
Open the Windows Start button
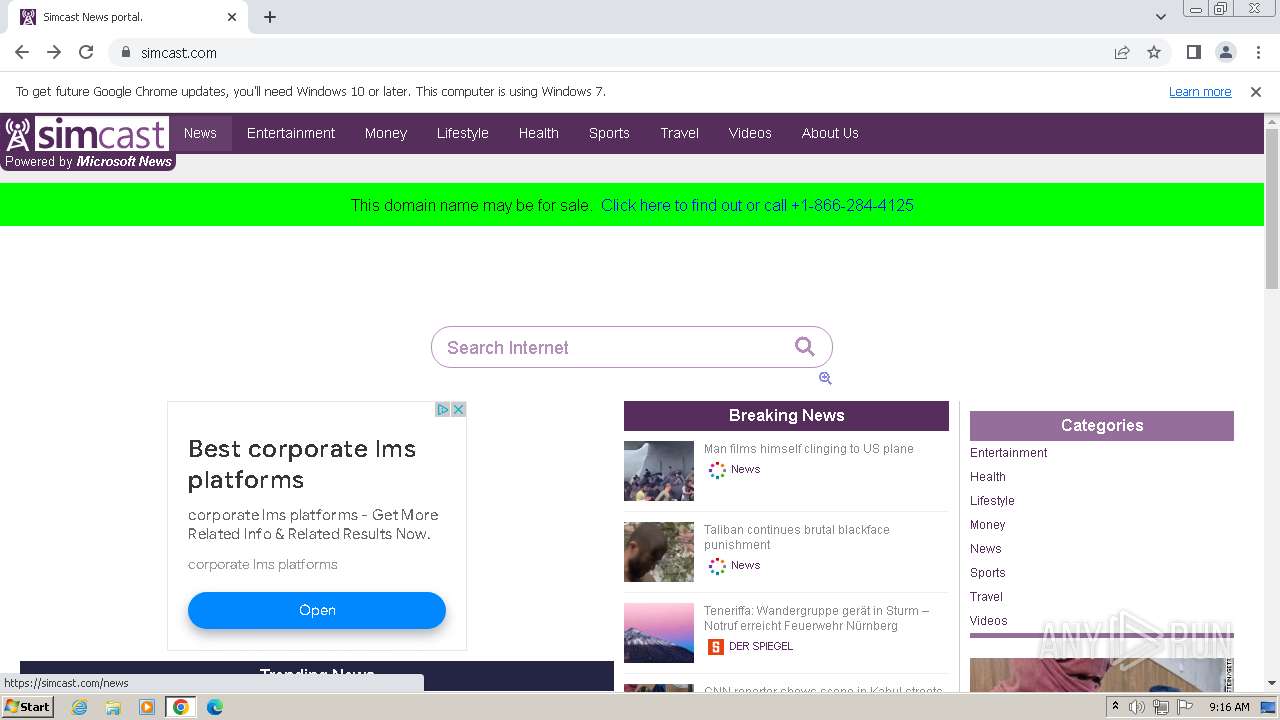[28, 707]
